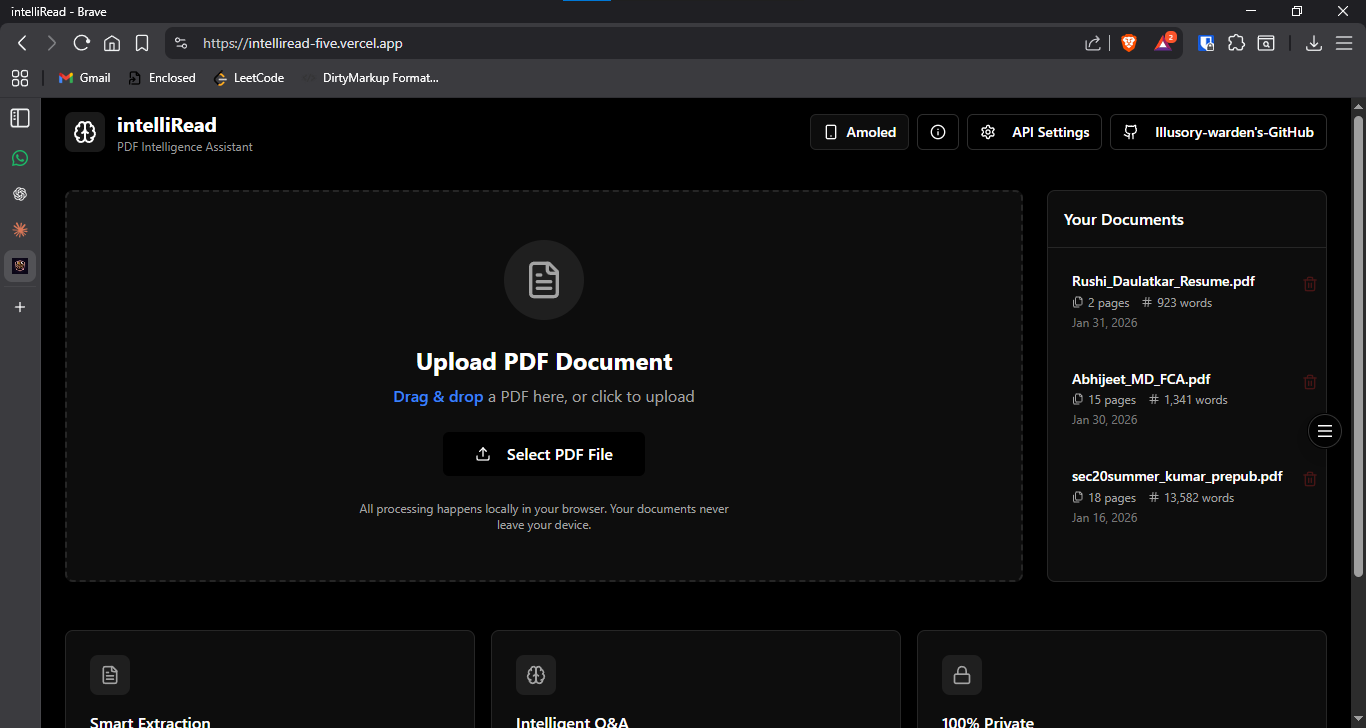
Task: Add a new sidebar item with plus
Action: point(20,307)
